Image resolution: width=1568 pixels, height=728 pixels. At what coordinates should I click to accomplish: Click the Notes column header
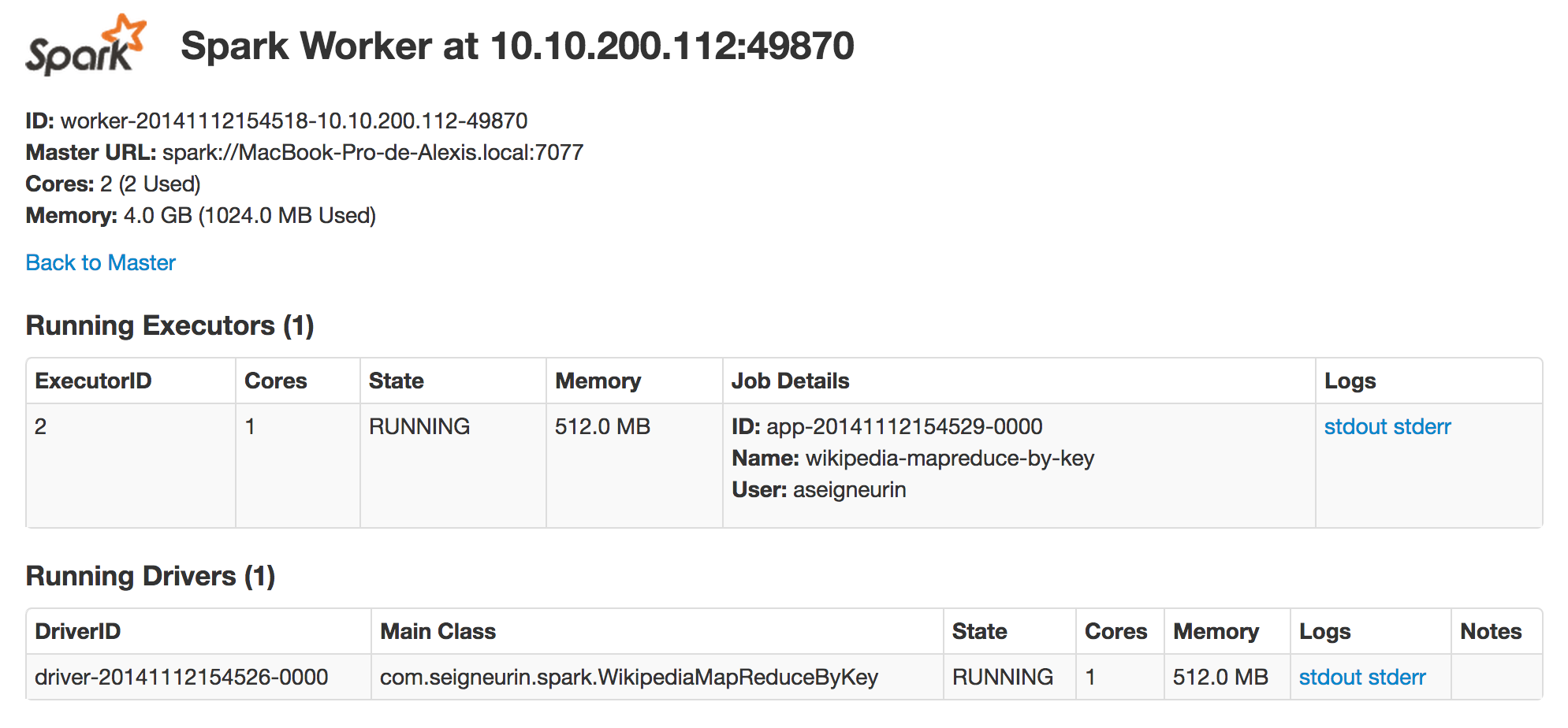click(x=1490, y=631)
